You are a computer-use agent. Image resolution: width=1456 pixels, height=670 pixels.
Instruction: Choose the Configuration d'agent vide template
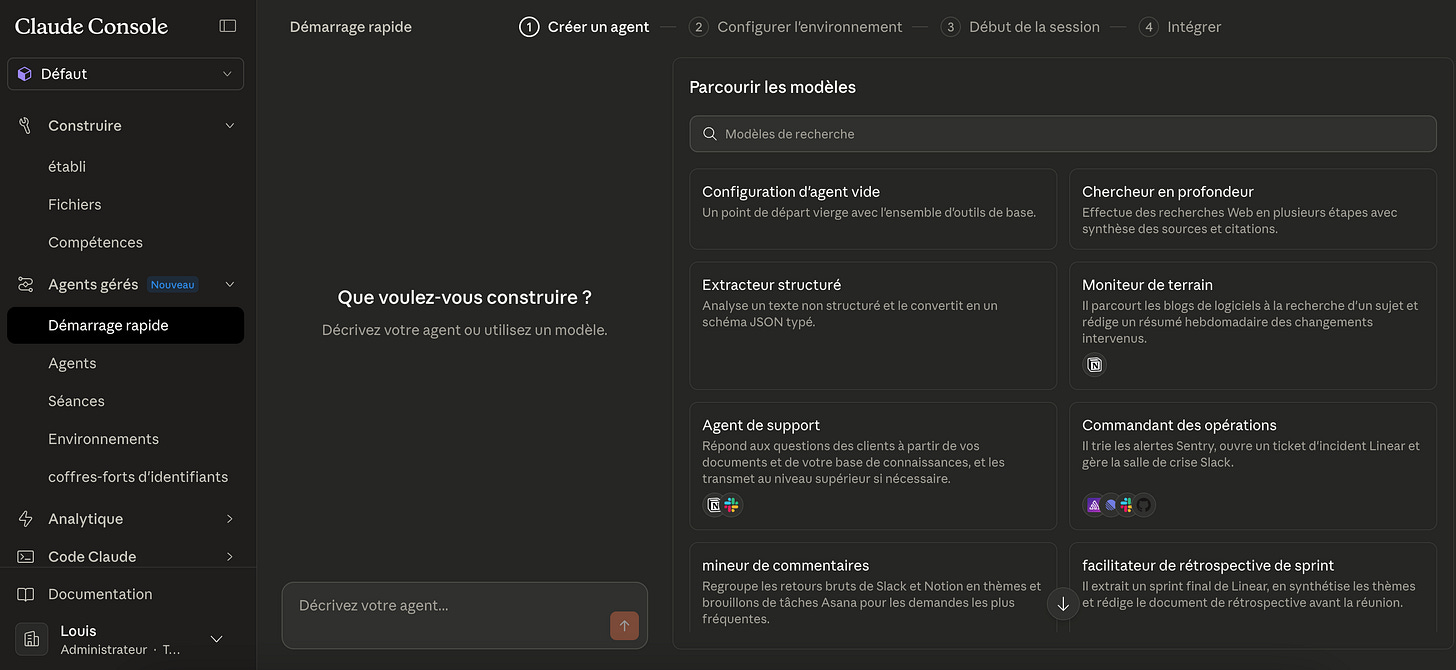tap(873, 209)
